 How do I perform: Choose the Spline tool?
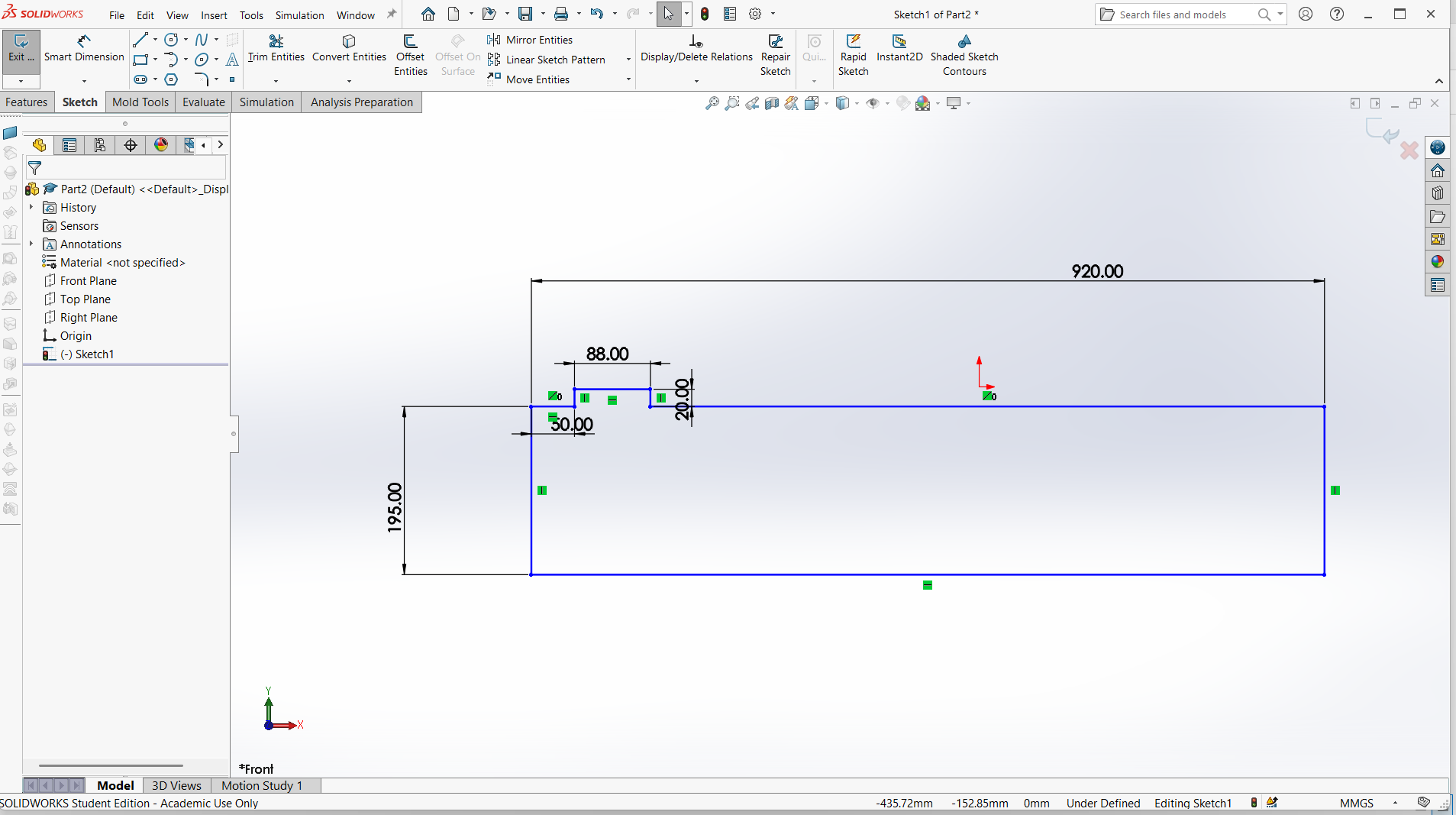tap(202, 40)
